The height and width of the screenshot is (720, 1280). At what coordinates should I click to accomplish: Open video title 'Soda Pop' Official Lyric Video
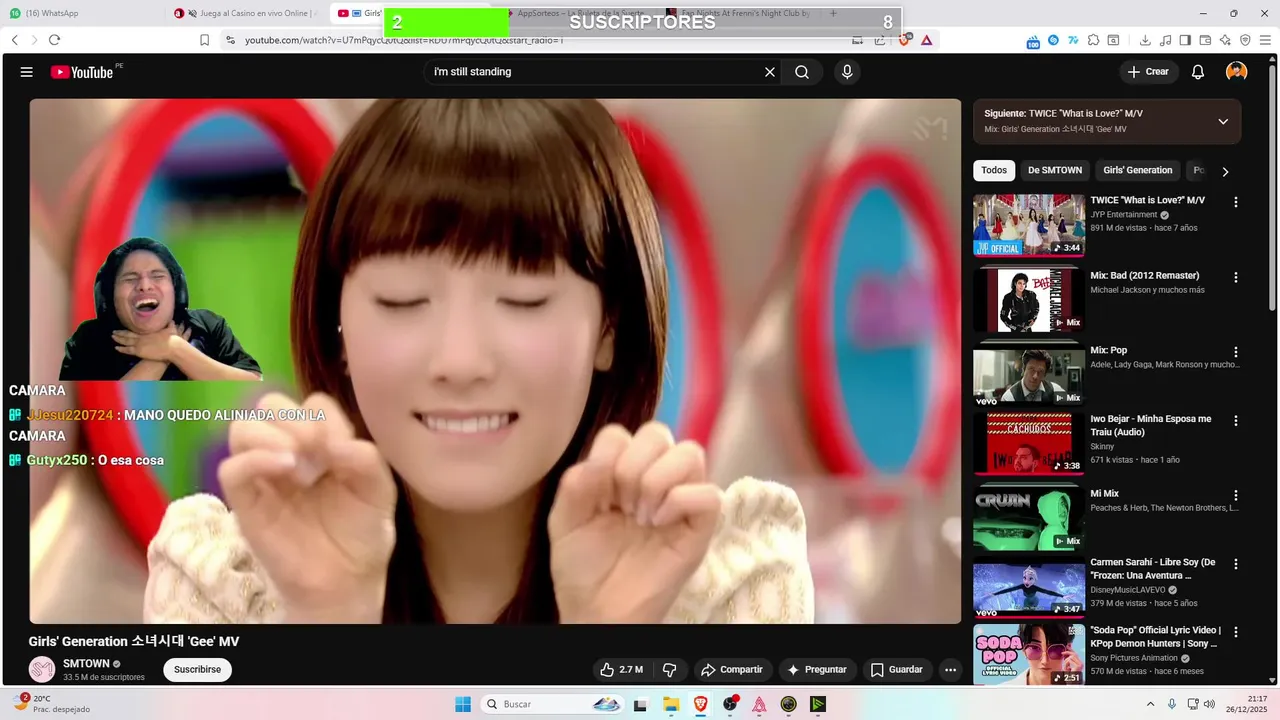point(1156,637)
